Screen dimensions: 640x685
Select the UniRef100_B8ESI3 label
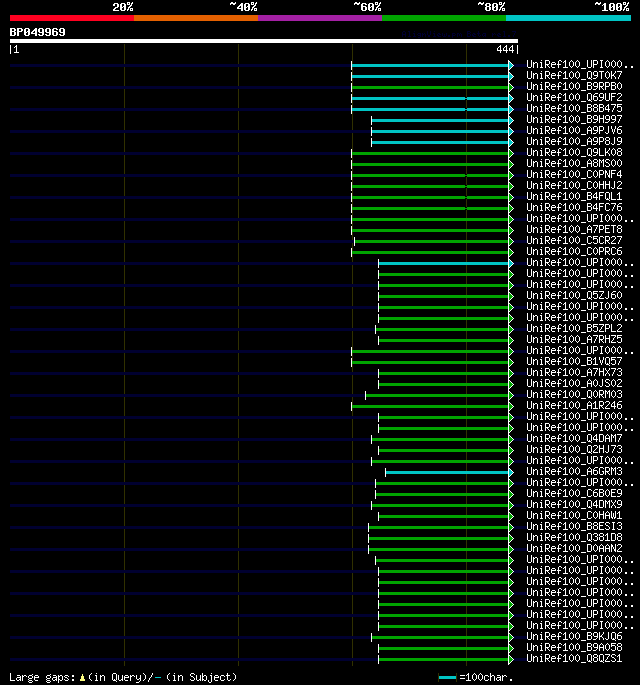(574, 526)
